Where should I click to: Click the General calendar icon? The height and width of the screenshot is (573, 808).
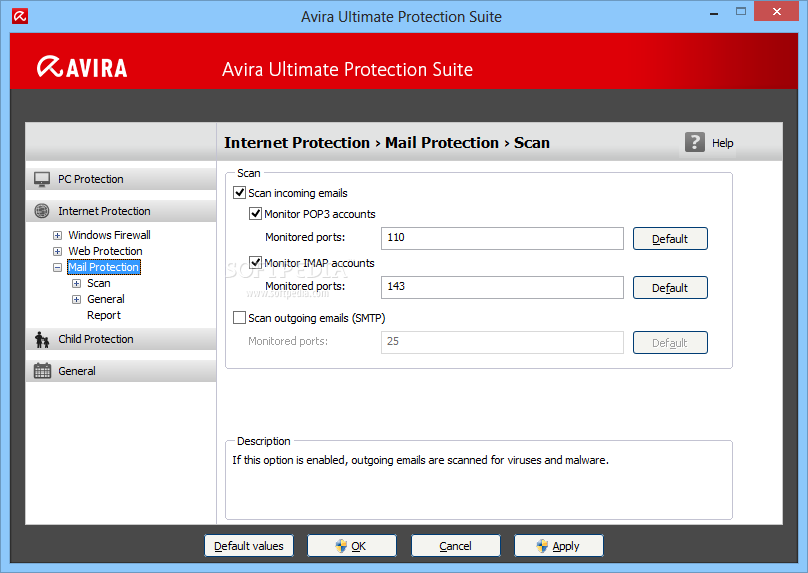click(x=42, y=371)
